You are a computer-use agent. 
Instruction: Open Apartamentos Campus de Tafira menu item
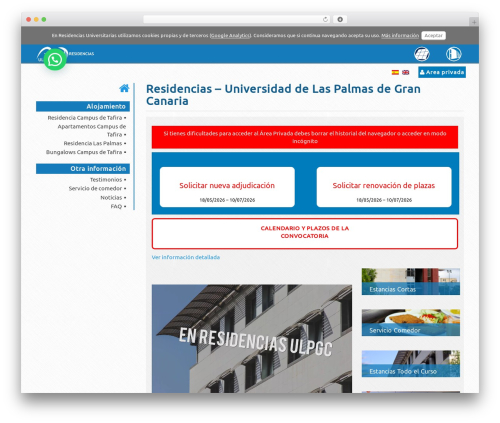(92, 130)
